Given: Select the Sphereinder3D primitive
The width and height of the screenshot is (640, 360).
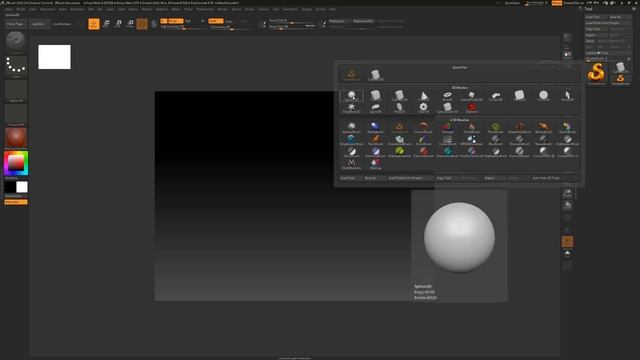Looking at the screenshot, I should pyautogui.click(x=447, y=108).
